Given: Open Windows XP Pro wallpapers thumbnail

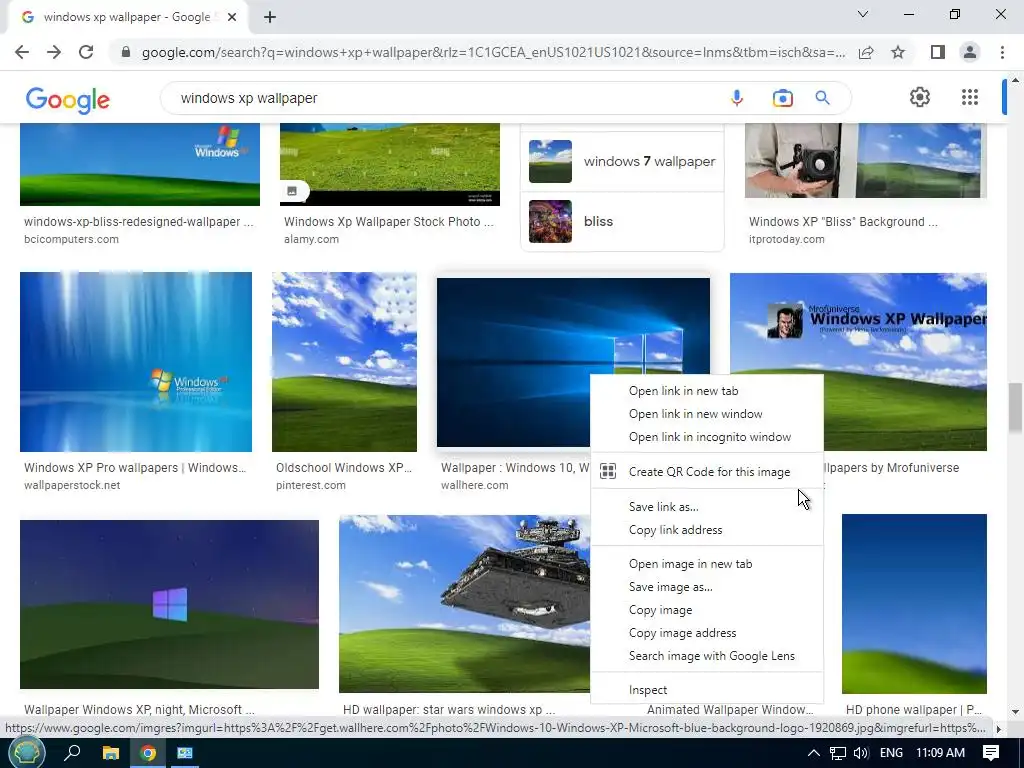Looking at the screenshot, I should tap(136, 362).
